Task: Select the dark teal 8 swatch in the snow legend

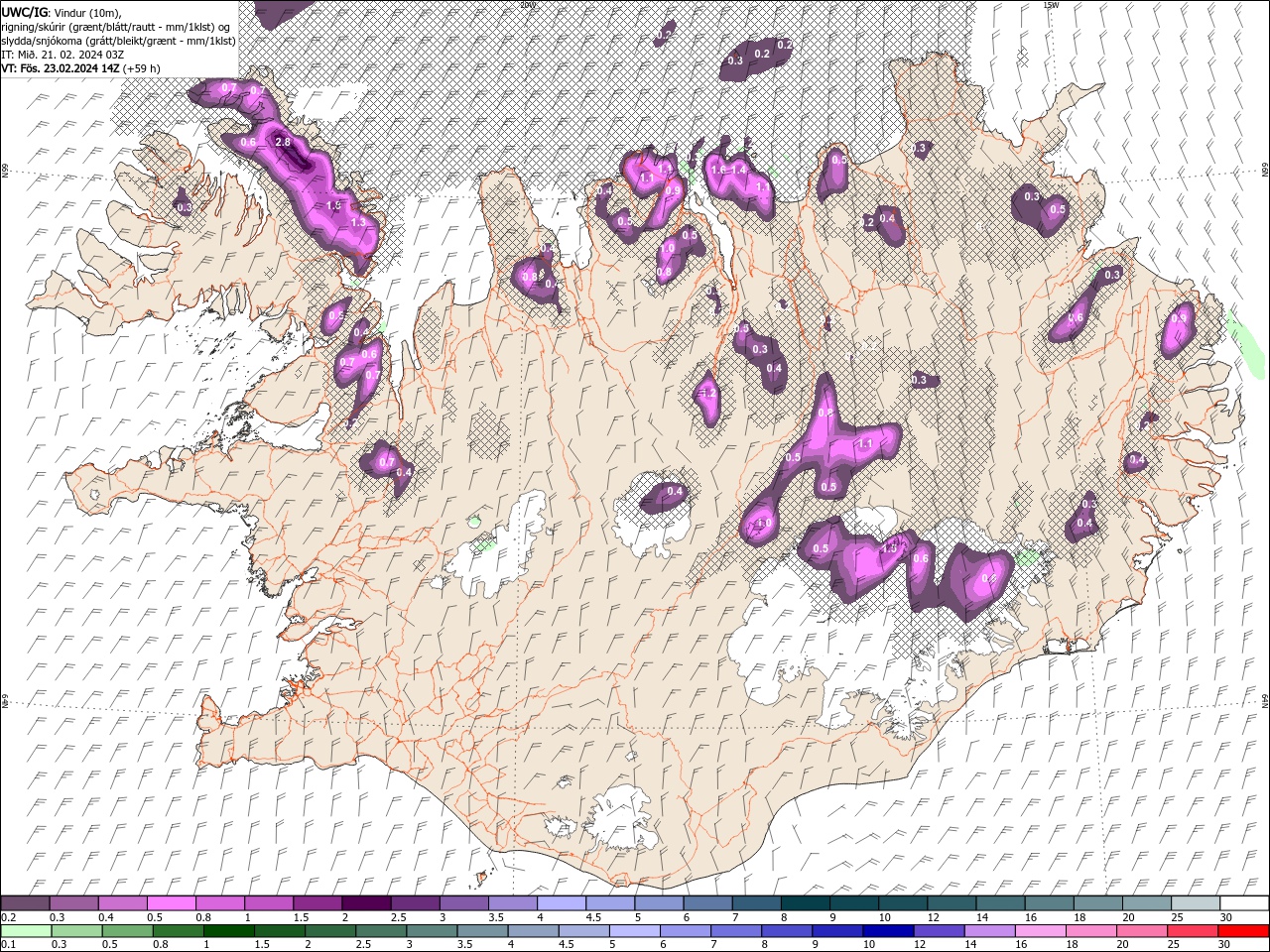Action: click(805, 903)
